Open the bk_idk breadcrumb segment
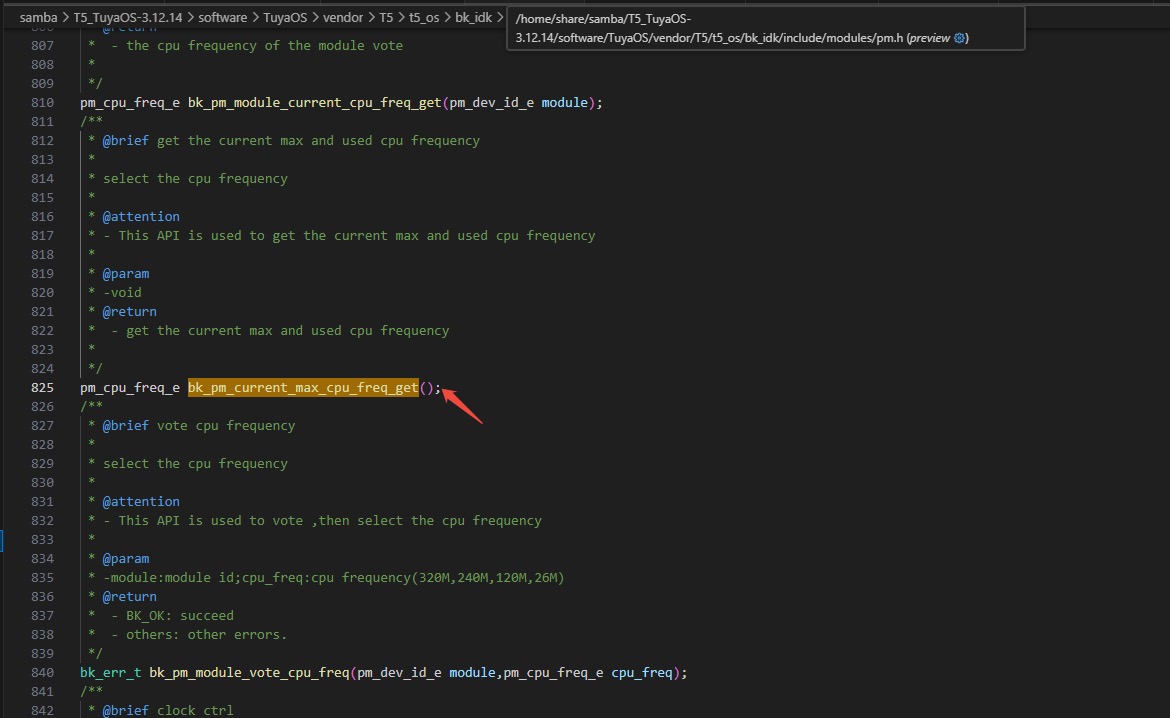 [x=473, y=18]
